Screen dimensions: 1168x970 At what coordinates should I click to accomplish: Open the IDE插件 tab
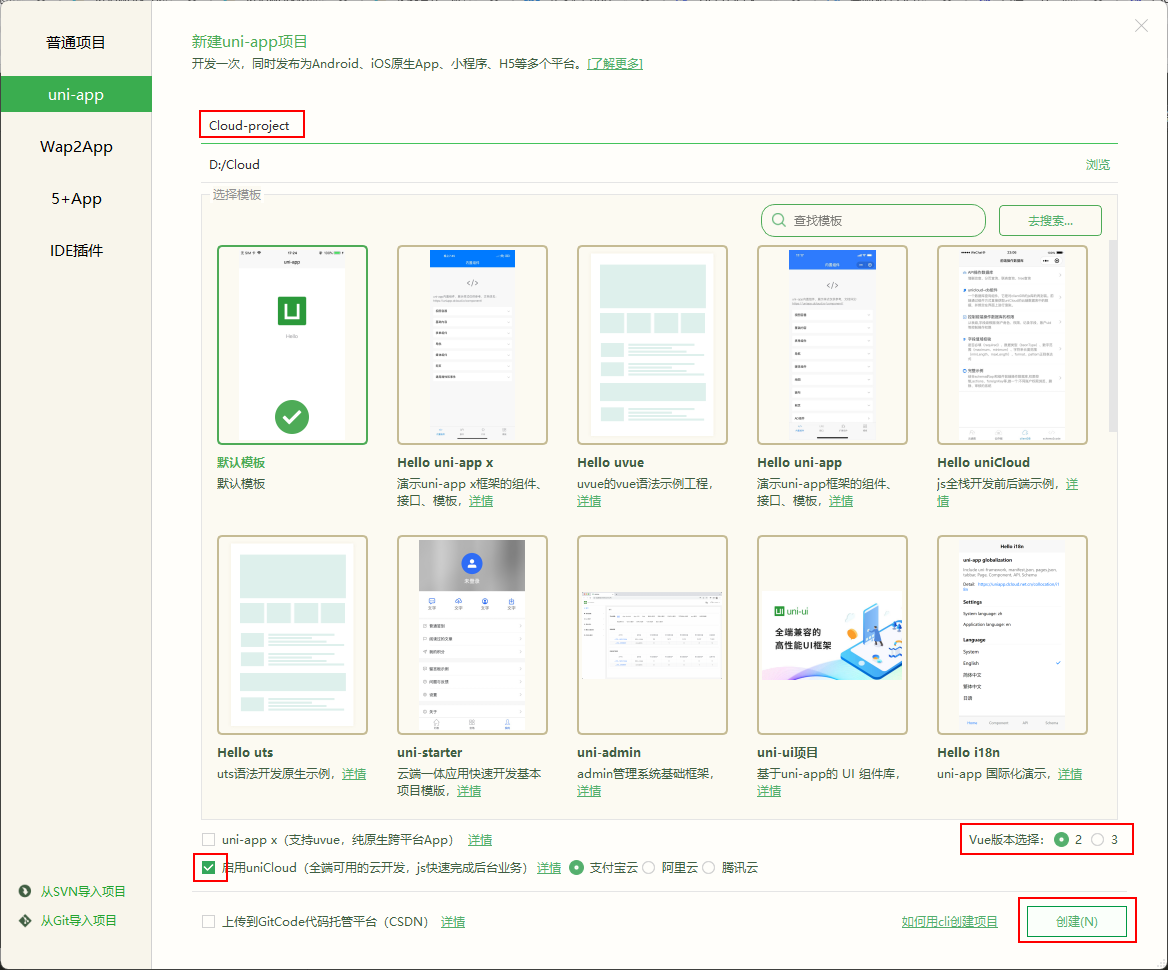click(x=76, y=251)
